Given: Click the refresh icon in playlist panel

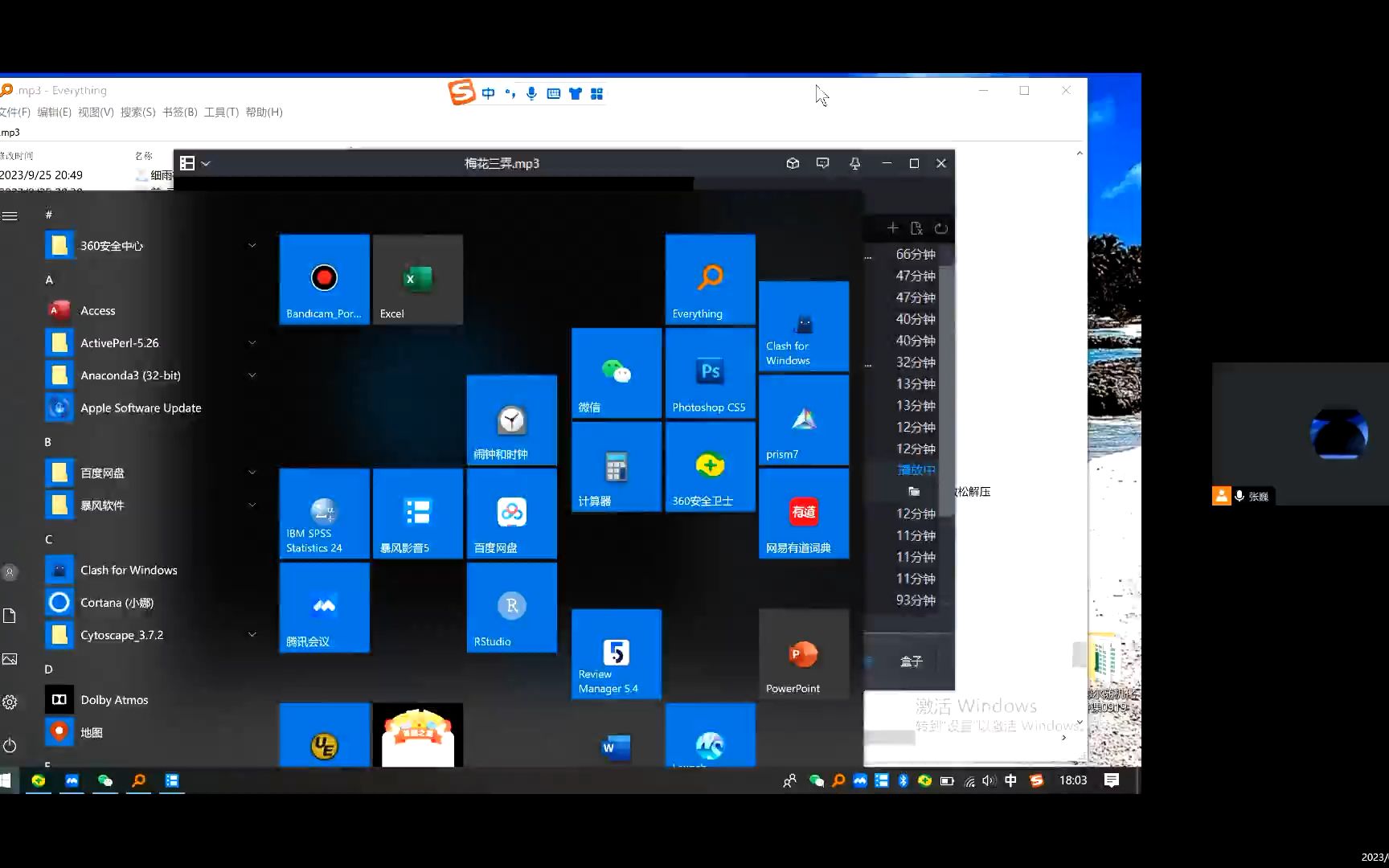Looking at the screenshot, I should coord(940,228).
